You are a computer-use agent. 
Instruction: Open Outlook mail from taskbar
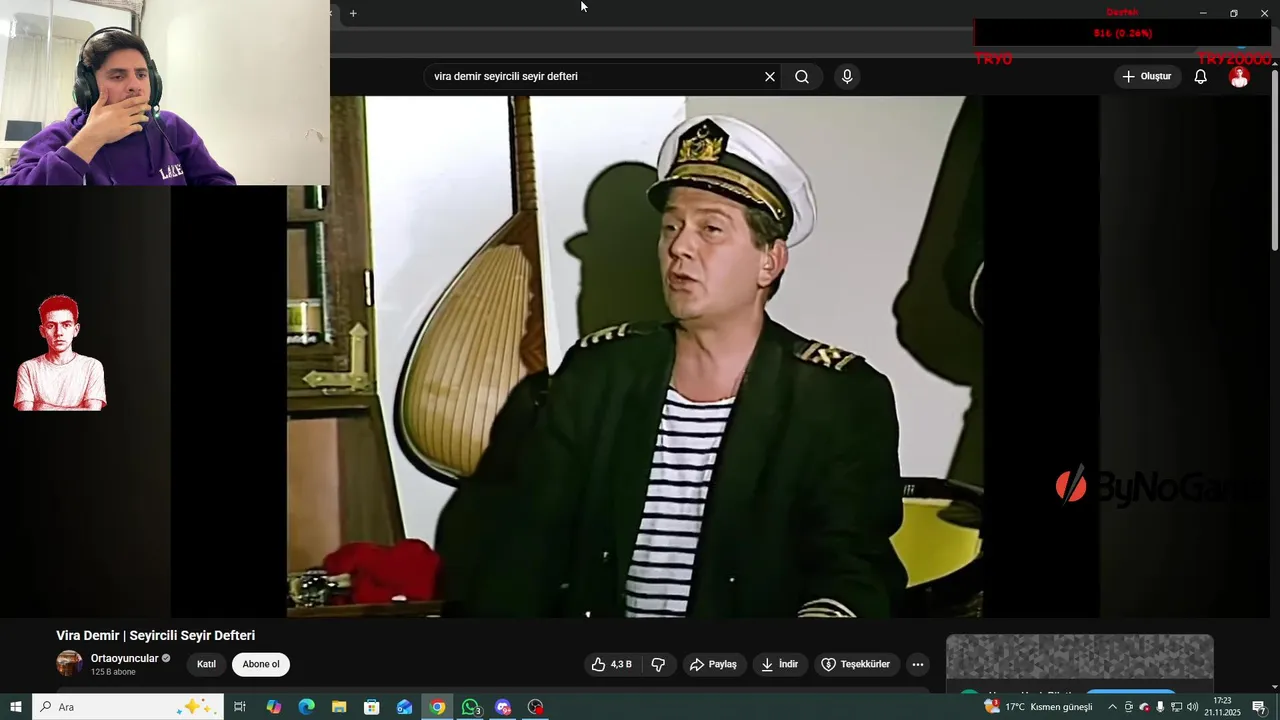pos(404,707)
